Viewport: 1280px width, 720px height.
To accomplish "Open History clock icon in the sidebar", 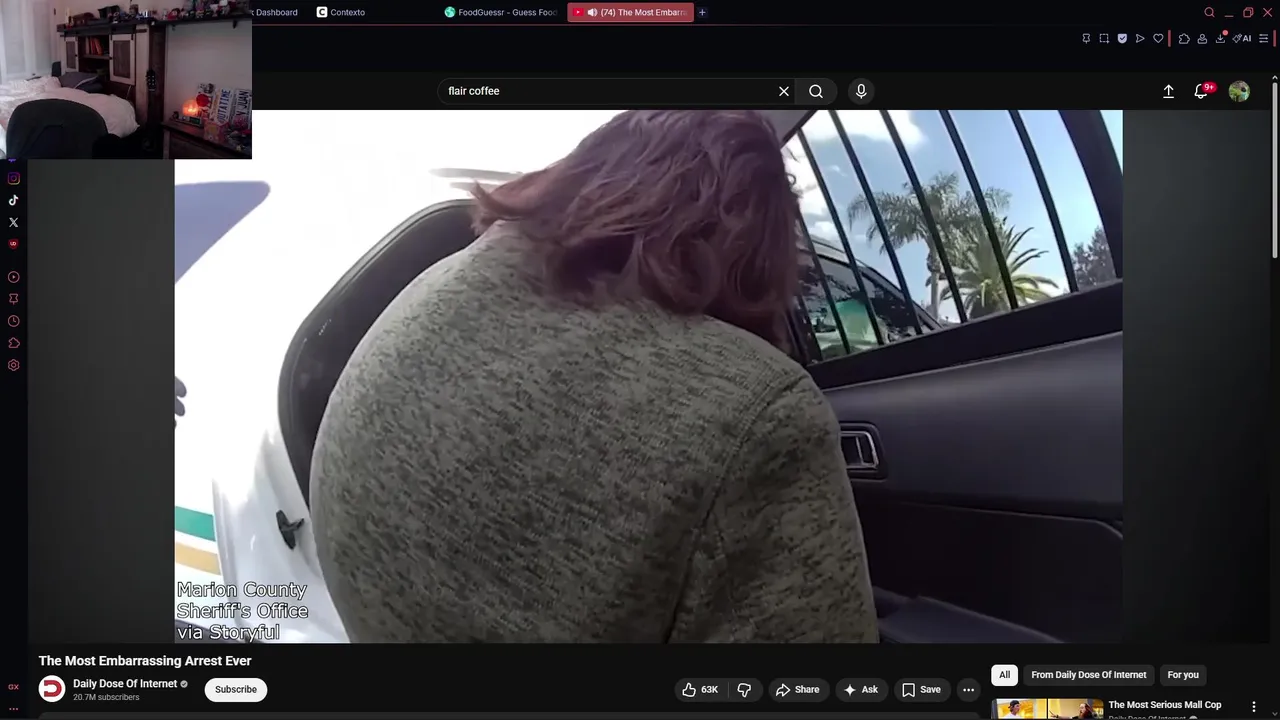I will pyautogui.click(x=14, y=321).
